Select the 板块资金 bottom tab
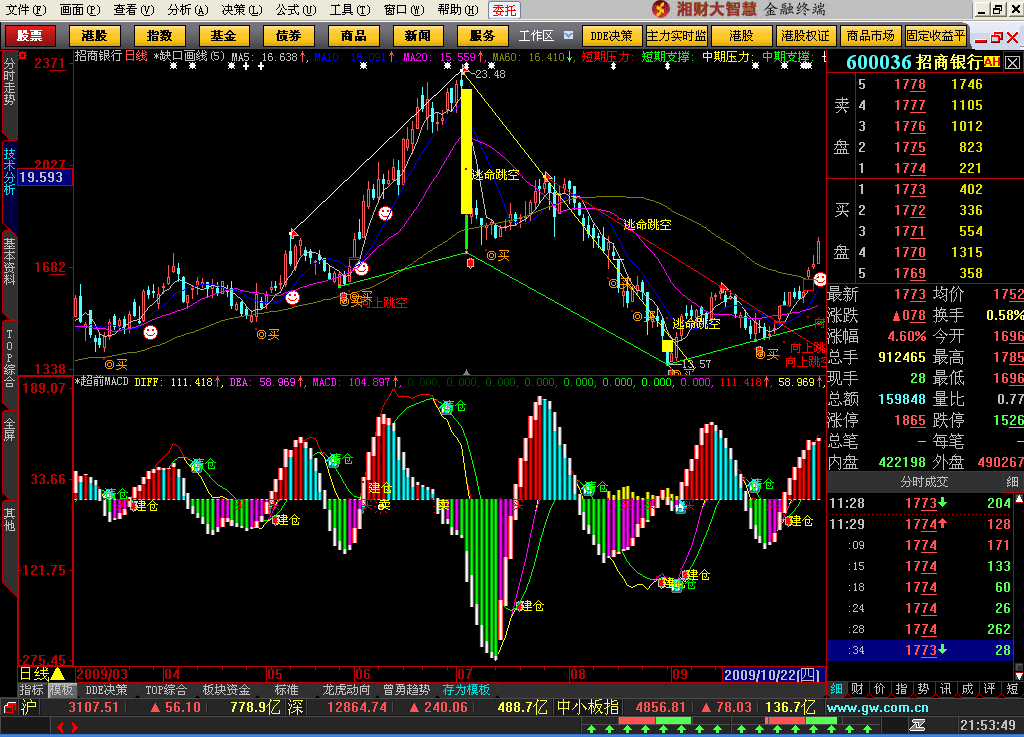Screen dimensions: 1024x737 (x=226, y=690)
